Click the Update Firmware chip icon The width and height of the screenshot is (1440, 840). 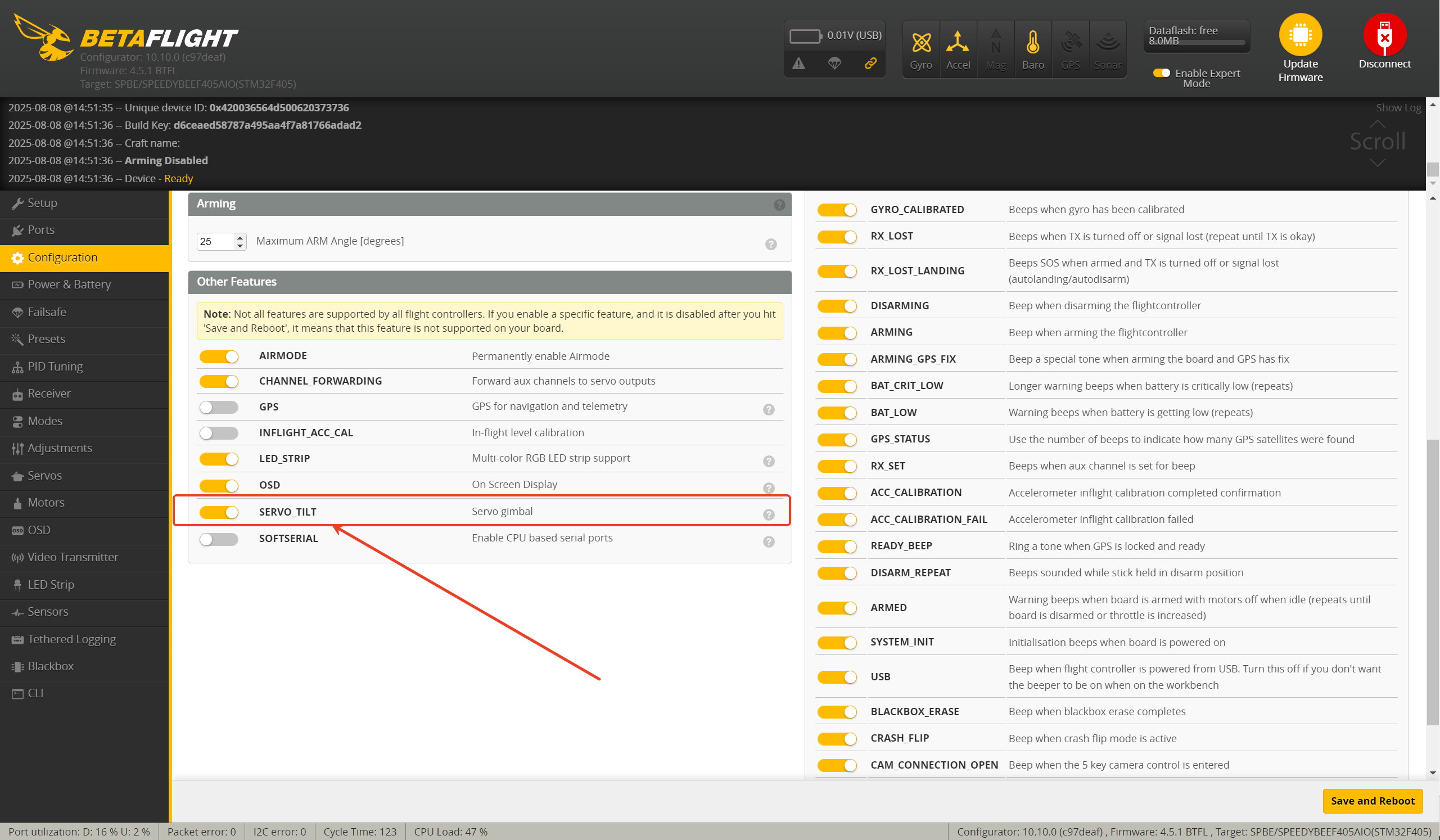[x=1300, y=35]
